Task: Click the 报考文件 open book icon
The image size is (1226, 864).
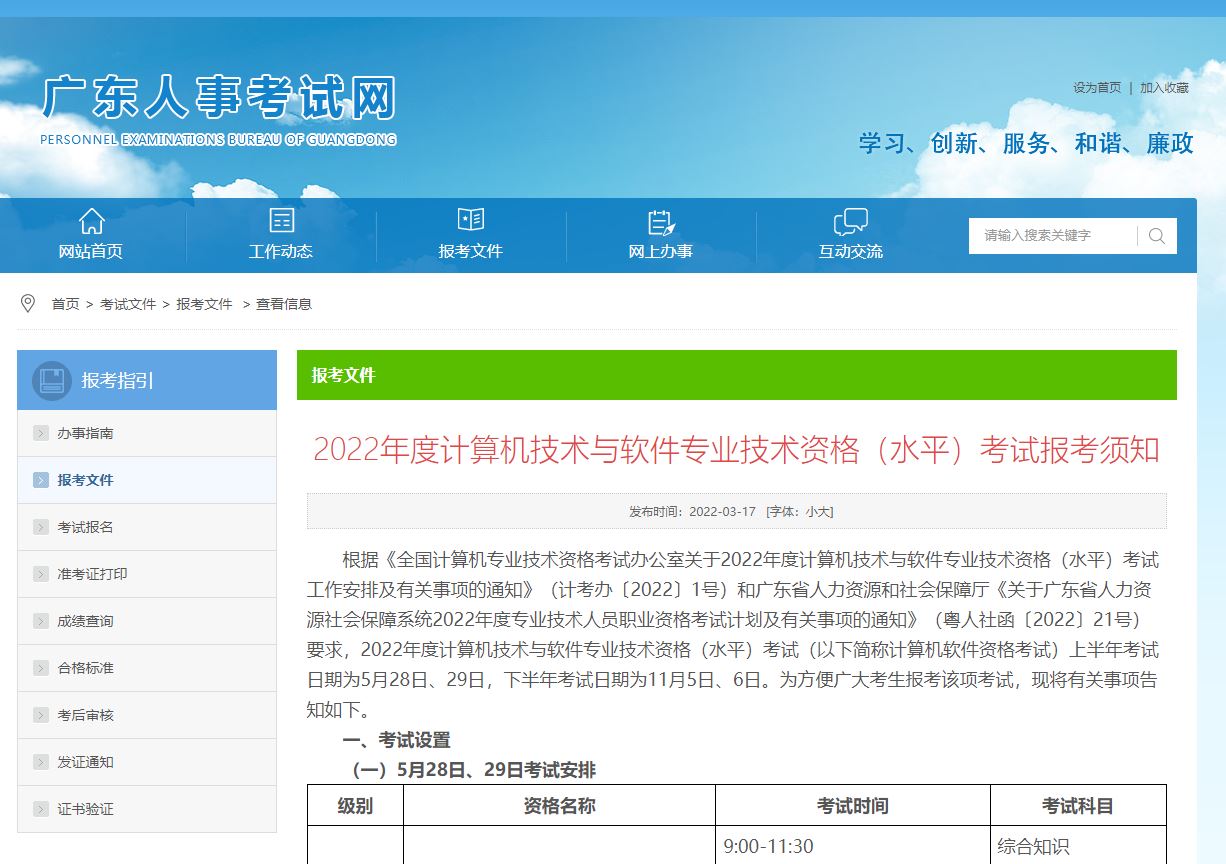Action: 470,220
